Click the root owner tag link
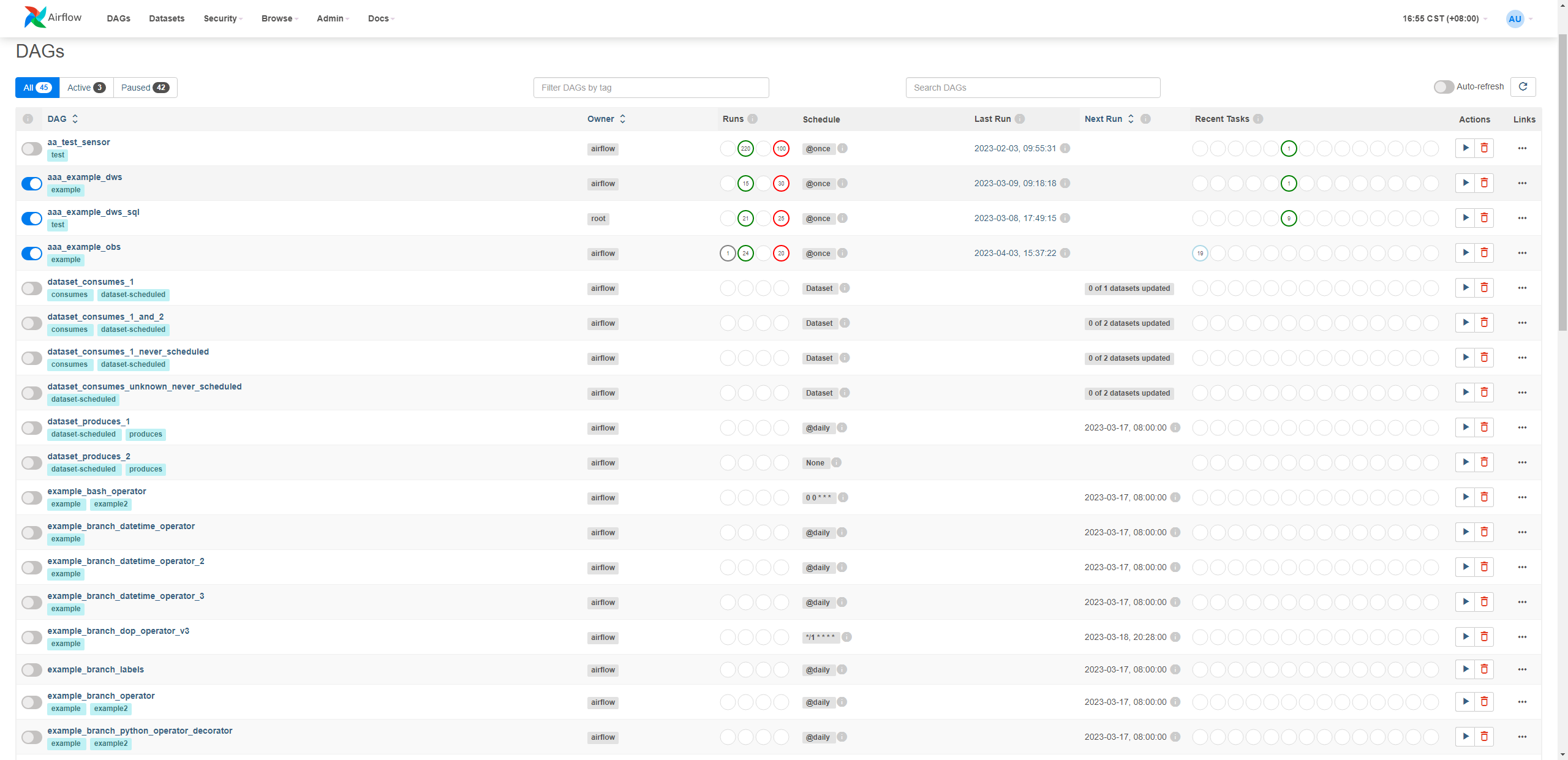1568x760 pixels. [598, 219]
